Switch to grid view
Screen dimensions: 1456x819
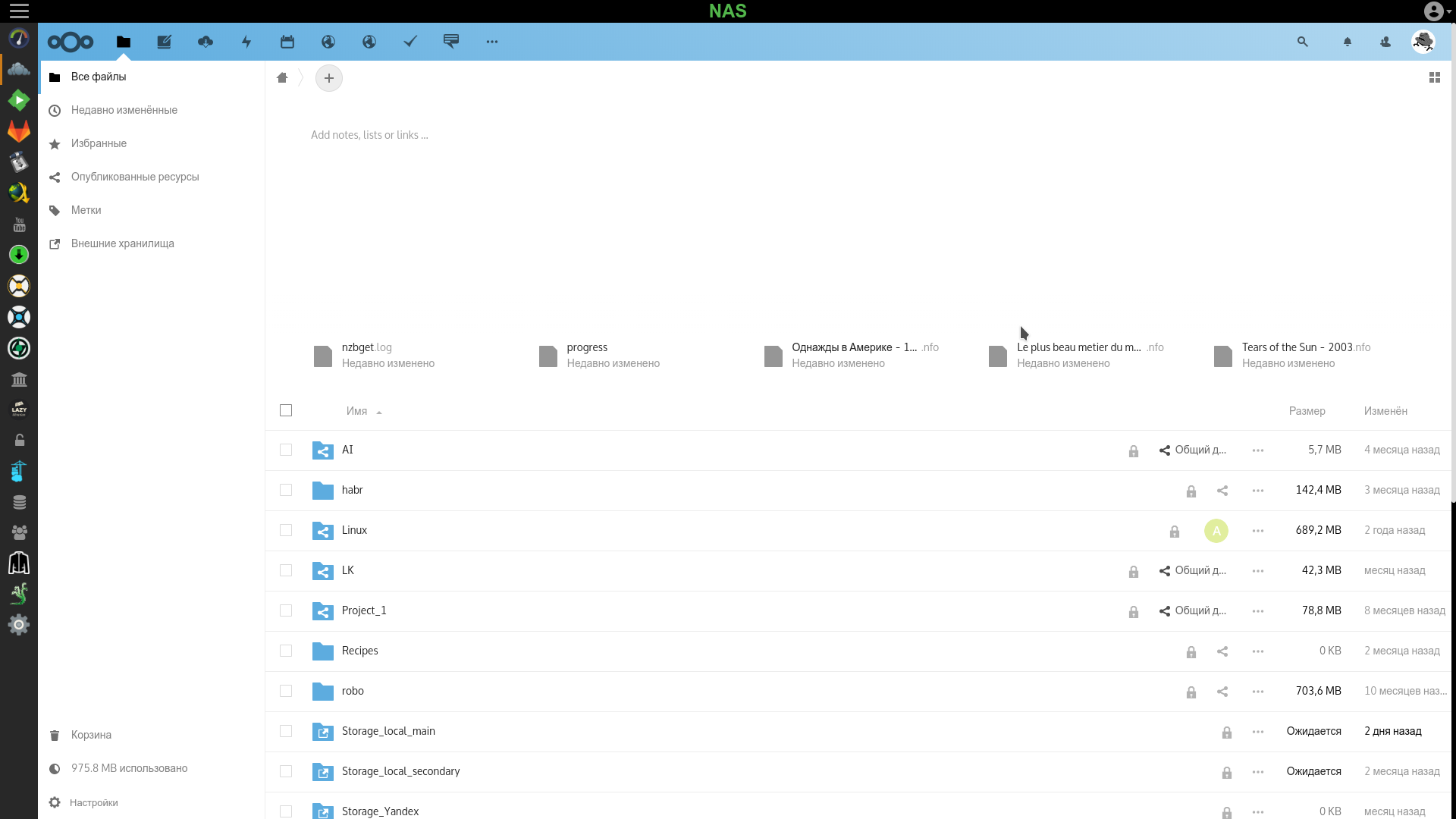pyautogui.click(x=1435, y=77)
